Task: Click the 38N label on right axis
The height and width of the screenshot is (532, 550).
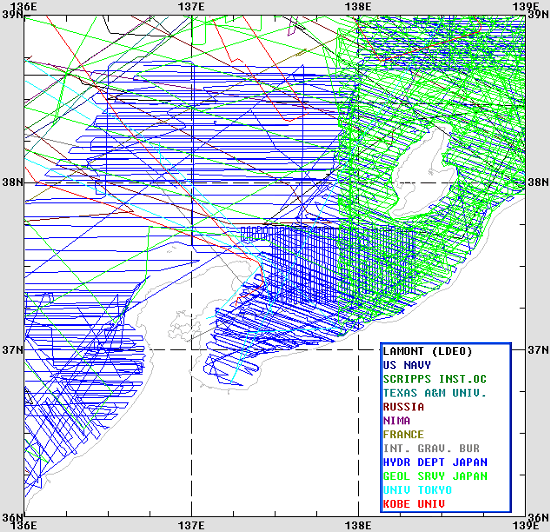Action: click(x=538, y=182)
